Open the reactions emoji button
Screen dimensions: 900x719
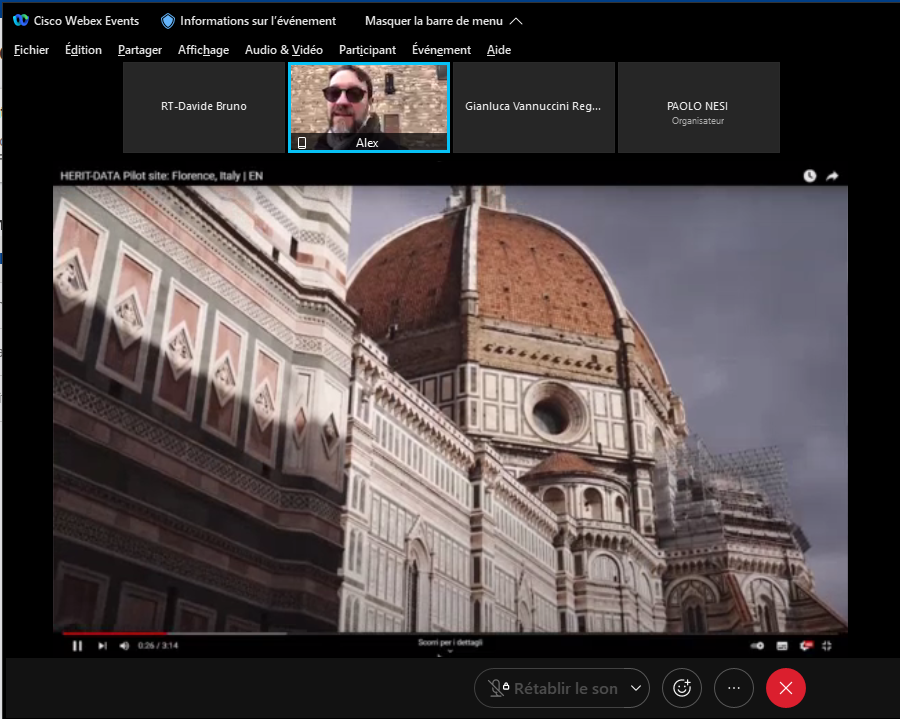click(682, 688)
